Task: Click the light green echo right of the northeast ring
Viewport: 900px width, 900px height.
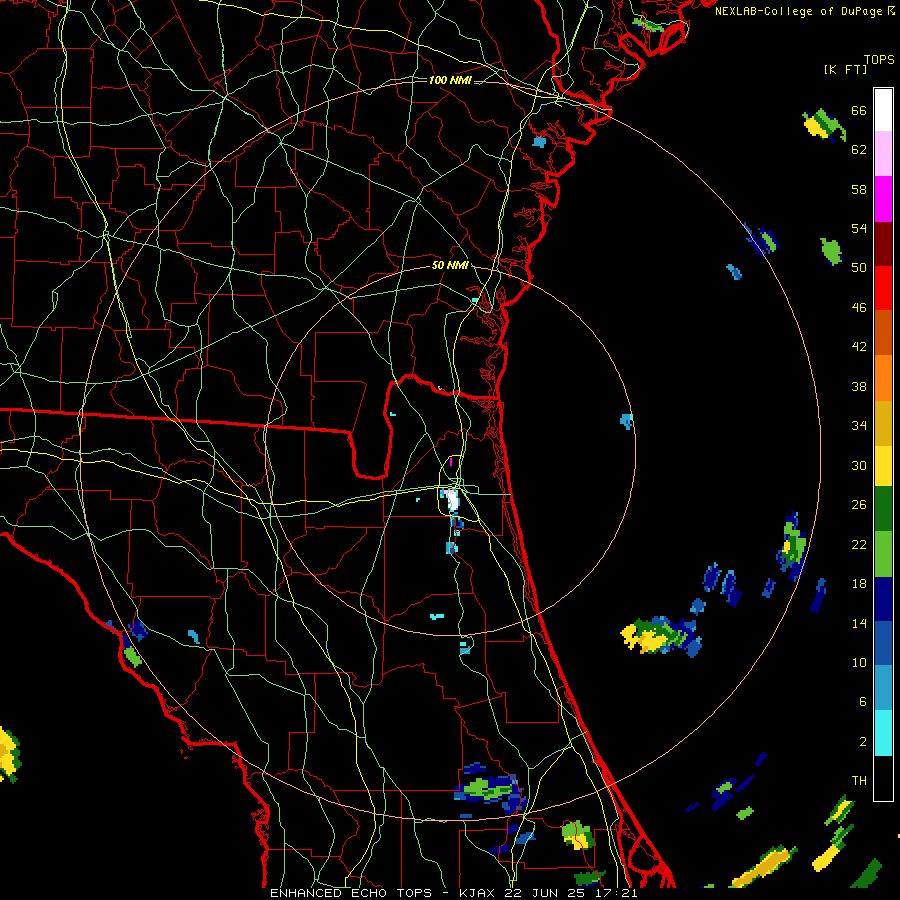Action: click(x=831, y=251)
